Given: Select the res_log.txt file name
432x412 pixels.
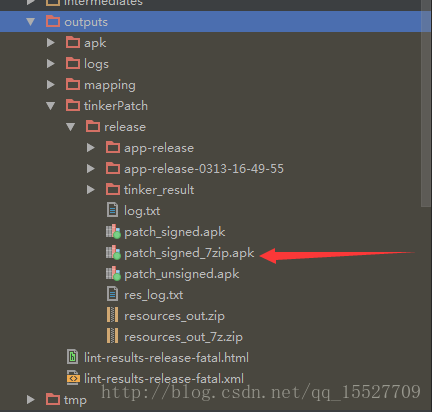Looking at the screenshot, I should [x=153, y=295].
